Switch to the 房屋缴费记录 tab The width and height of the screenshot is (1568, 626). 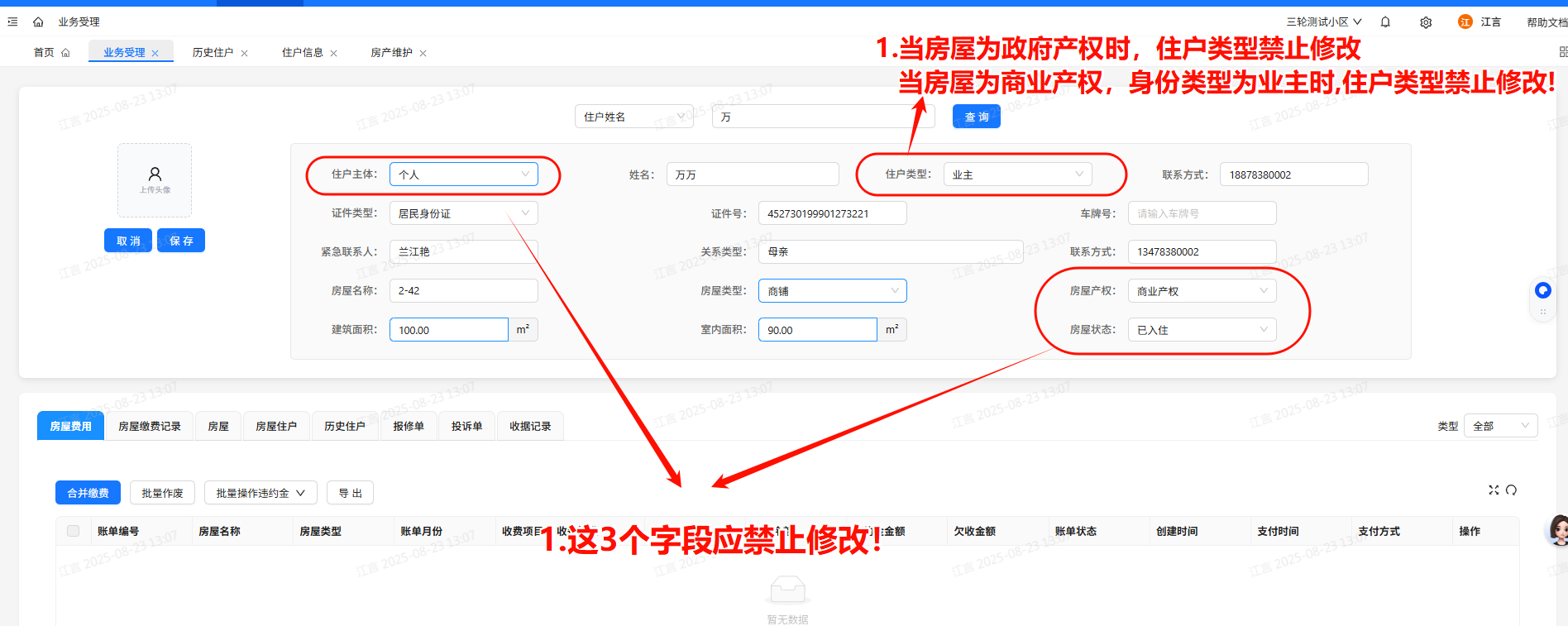pyautogui.click(x=150, y=426)
